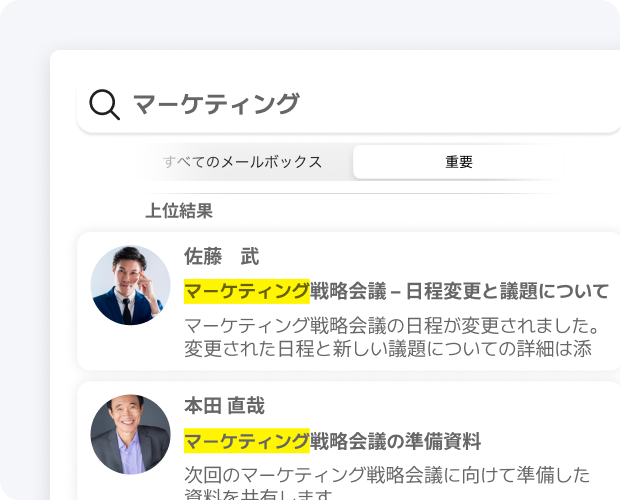Click highlighted マーケティング in 佐藤's subject

click(247, 291)
